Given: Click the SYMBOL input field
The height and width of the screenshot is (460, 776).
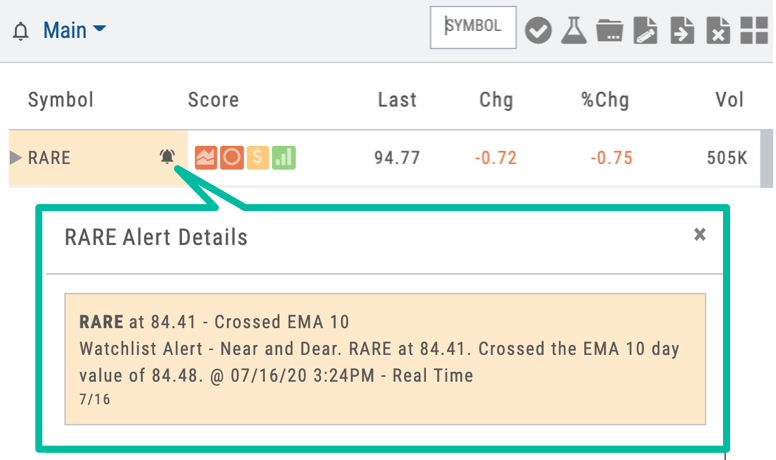Looking at the screenshot, I should click(x=473, y=27).
